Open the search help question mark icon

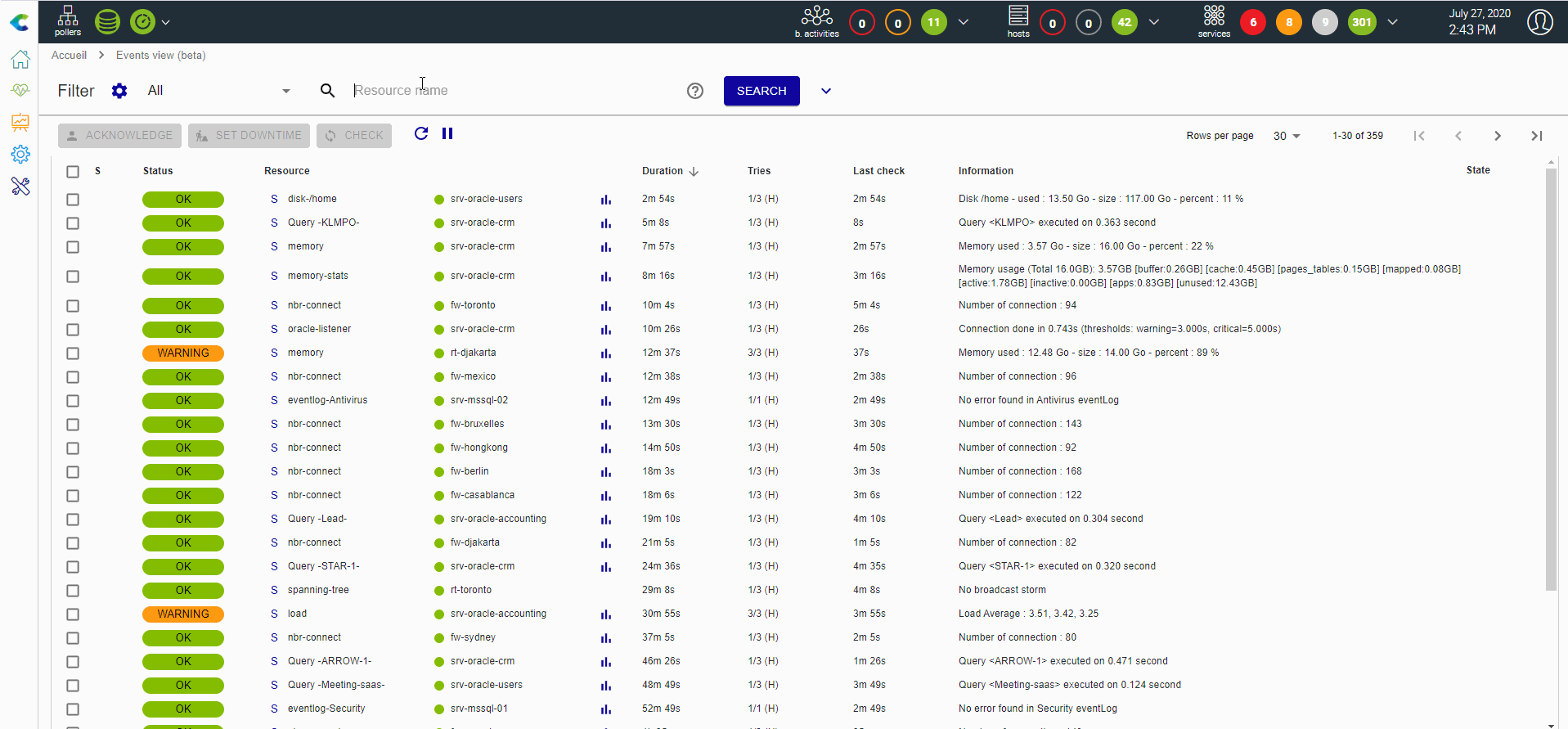point(695,91)
